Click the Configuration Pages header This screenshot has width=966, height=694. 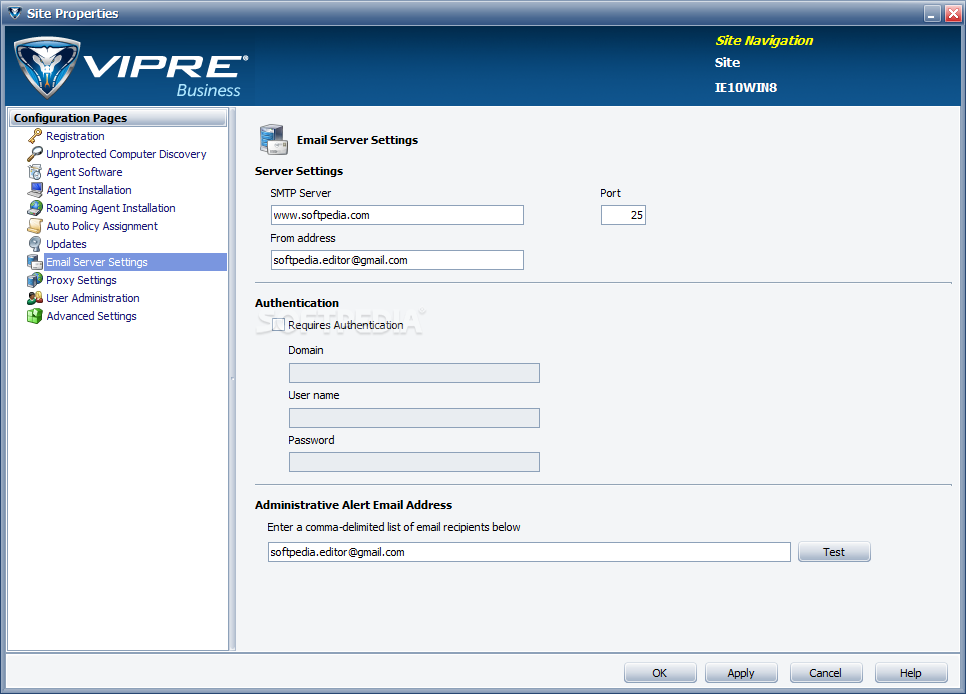coord(118,118)
